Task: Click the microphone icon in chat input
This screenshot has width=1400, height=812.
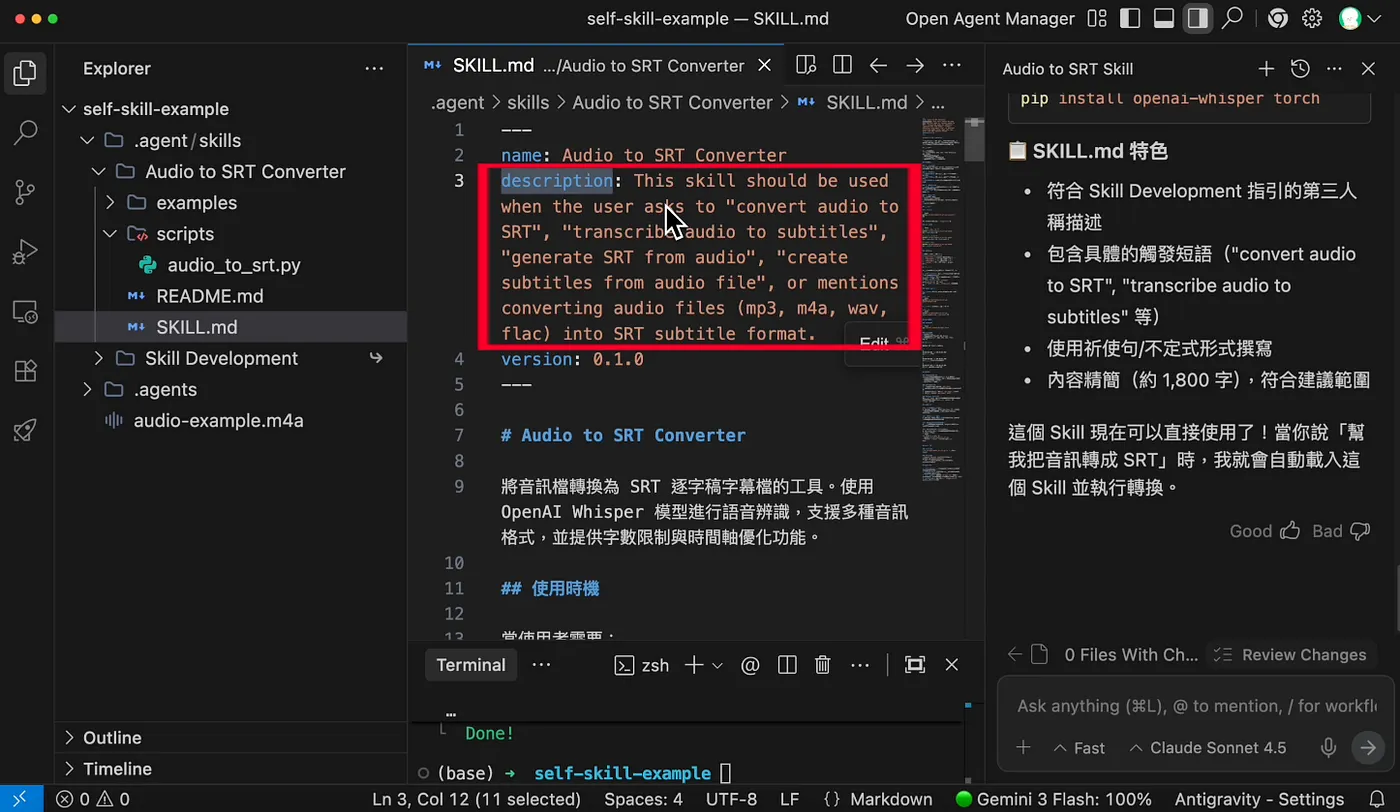Action: [1329, 747]
